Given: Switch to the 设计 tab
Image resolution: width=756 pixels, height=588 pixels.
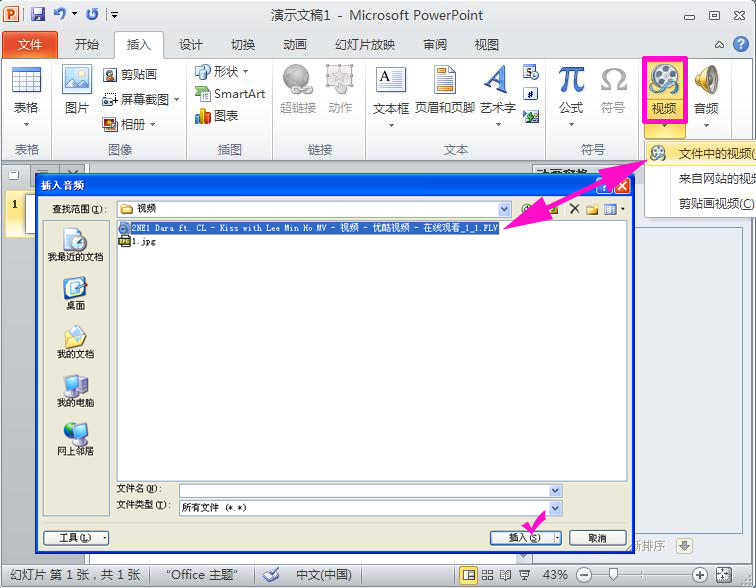Looking at the screenshot, I should tap(191, 45).
